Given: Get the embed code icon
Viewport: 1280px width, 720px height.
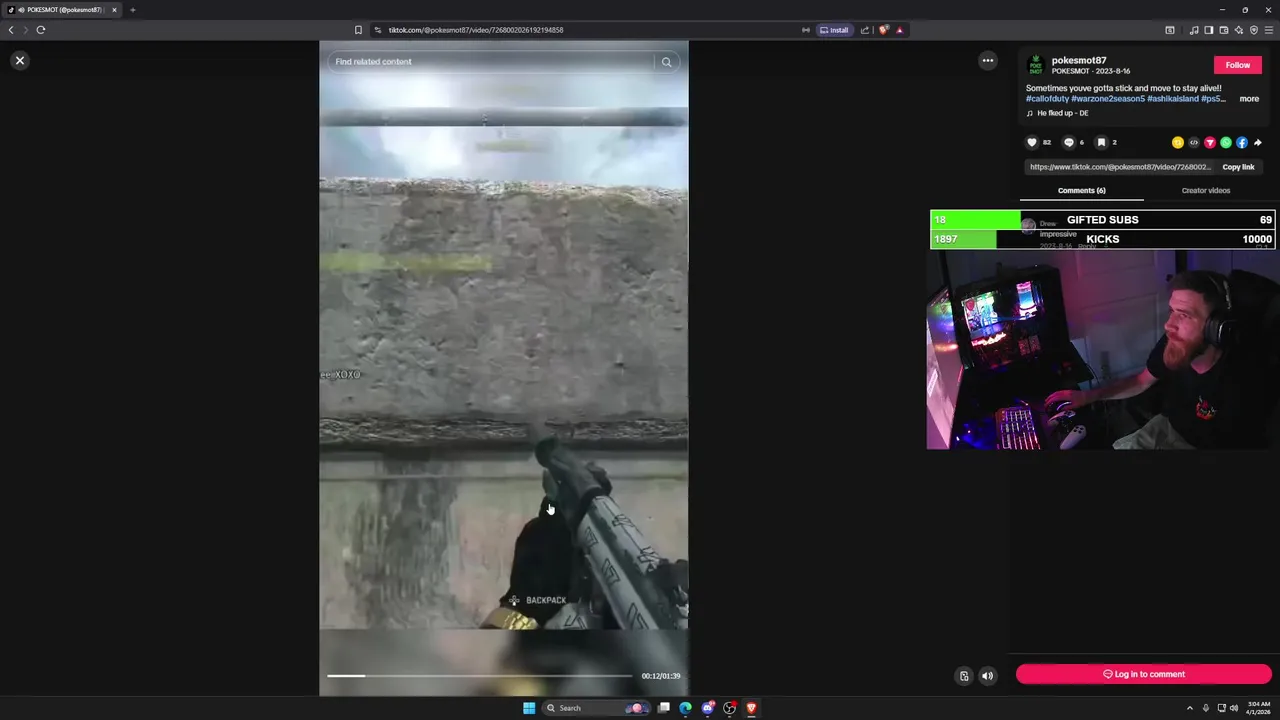Looking at the screenshot, I should point(1193,143).
